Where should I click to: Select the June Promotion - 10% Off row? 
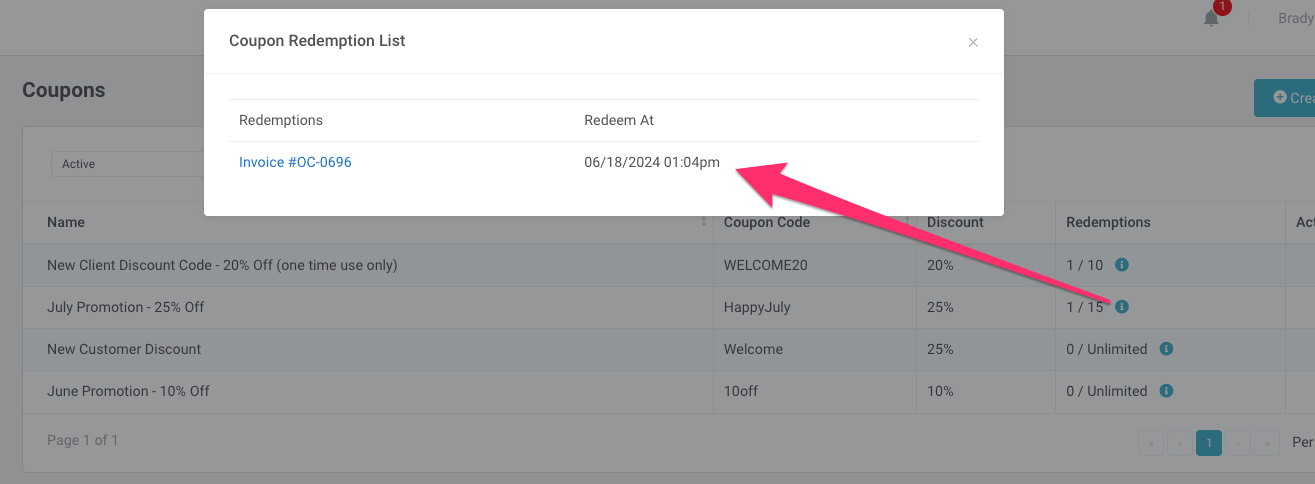pos(128,391)
